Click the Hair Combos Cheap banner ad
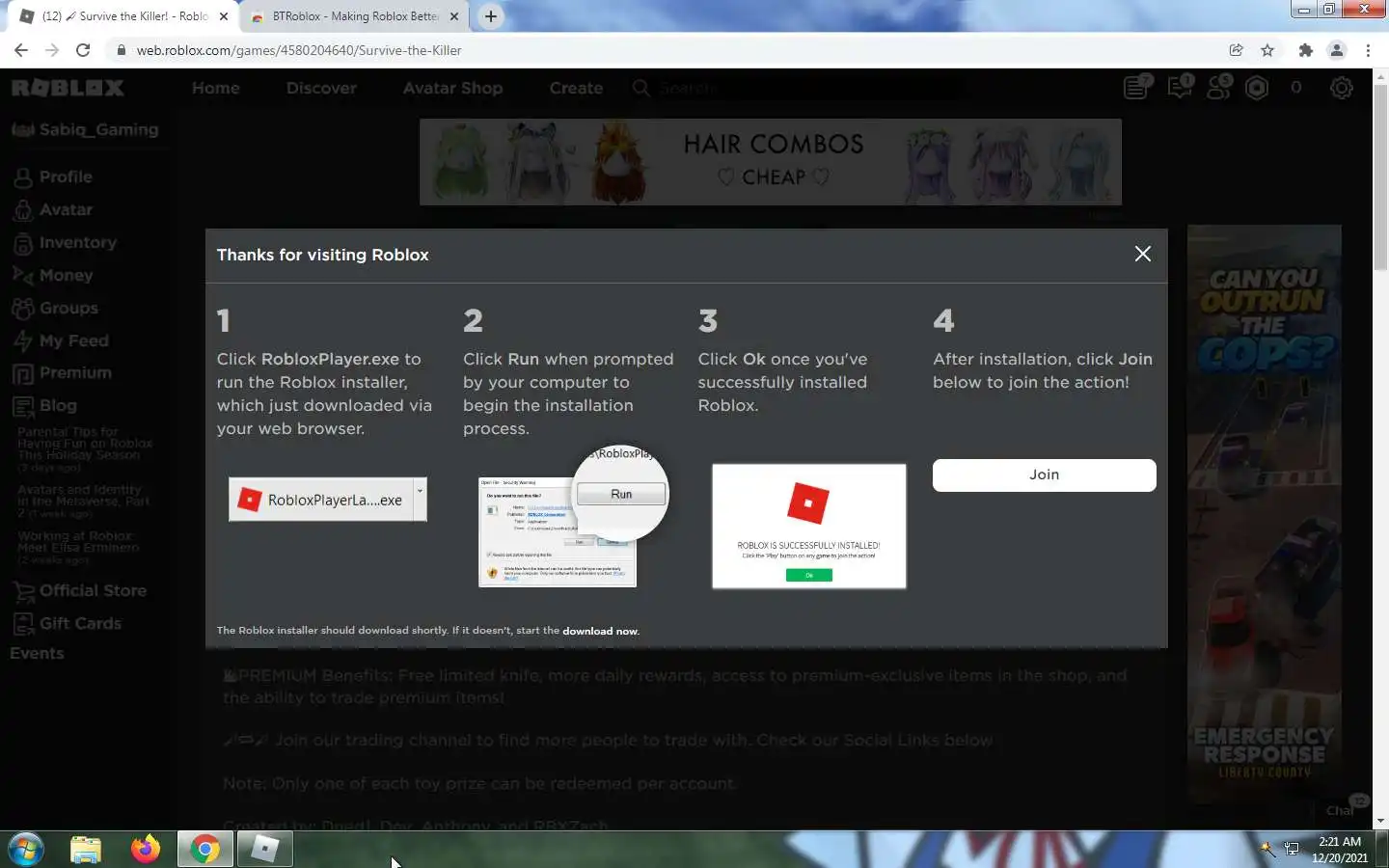Screen dimensions: 1389x868 tap(770, 162)
